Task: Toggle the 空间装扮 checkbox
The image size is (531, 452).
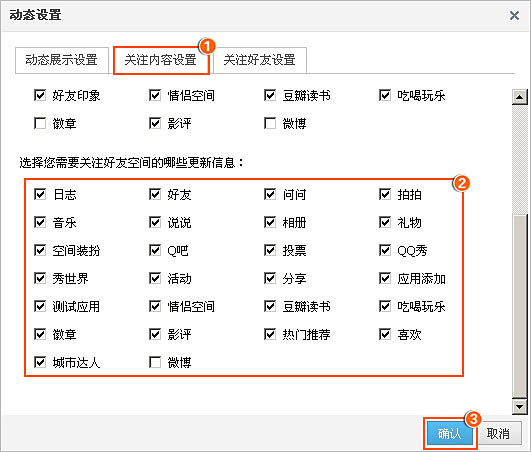Action: 40,251
